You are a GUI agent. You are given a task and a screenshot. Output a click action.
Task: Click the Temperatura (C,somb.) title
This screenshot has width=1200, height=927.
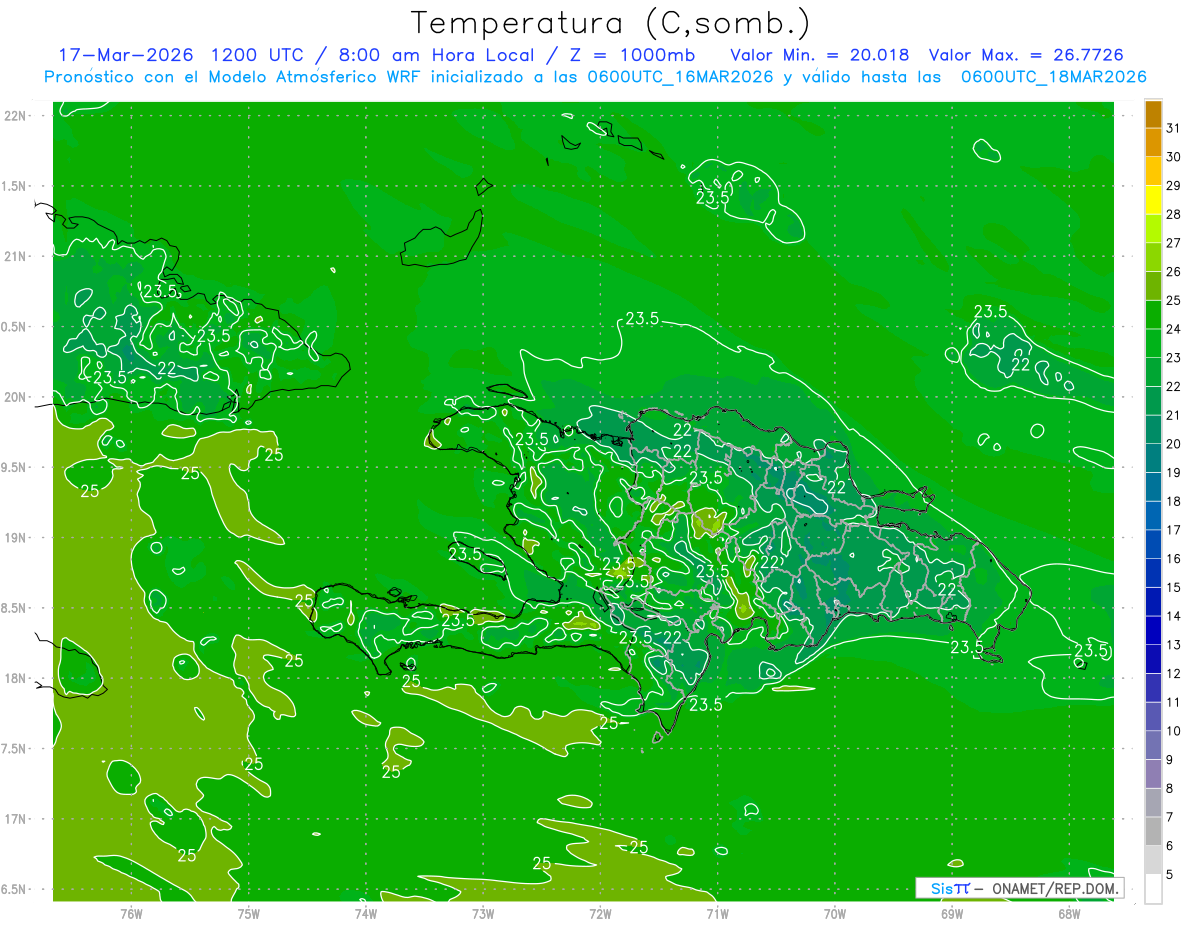click(x=611, y=23)
